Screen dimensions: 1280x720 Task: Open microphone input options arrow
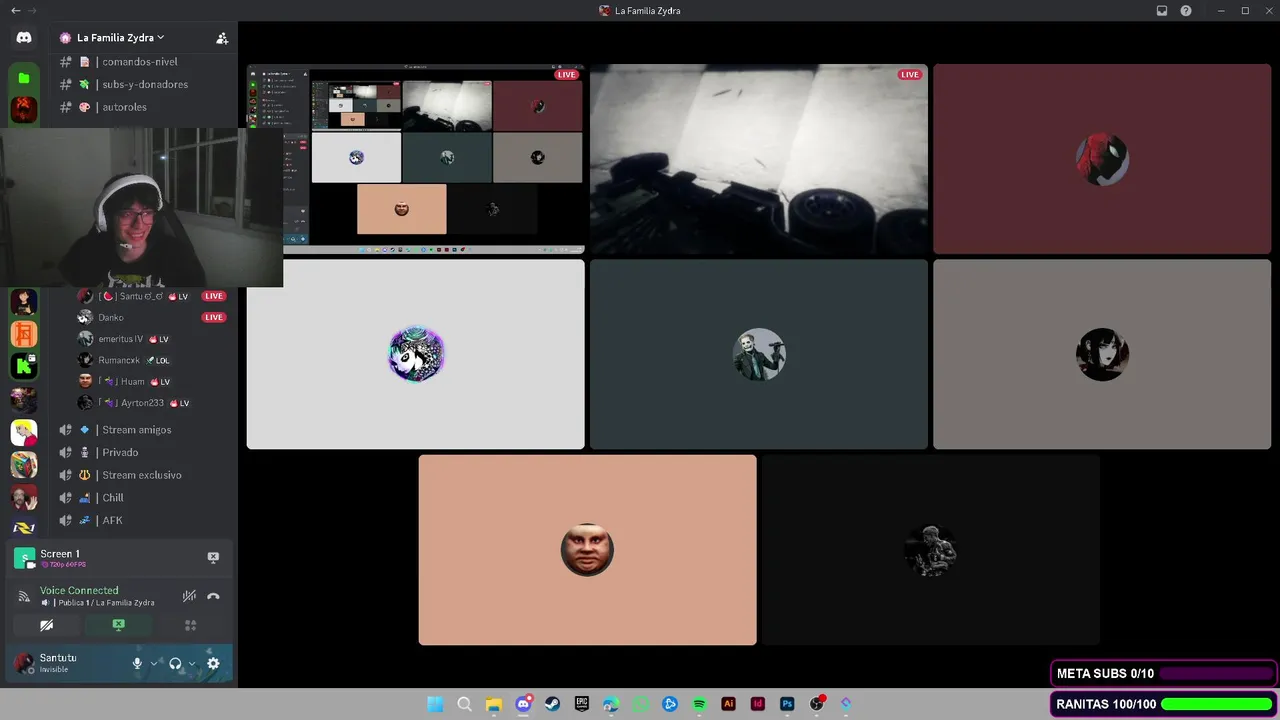tap(154, 663)
